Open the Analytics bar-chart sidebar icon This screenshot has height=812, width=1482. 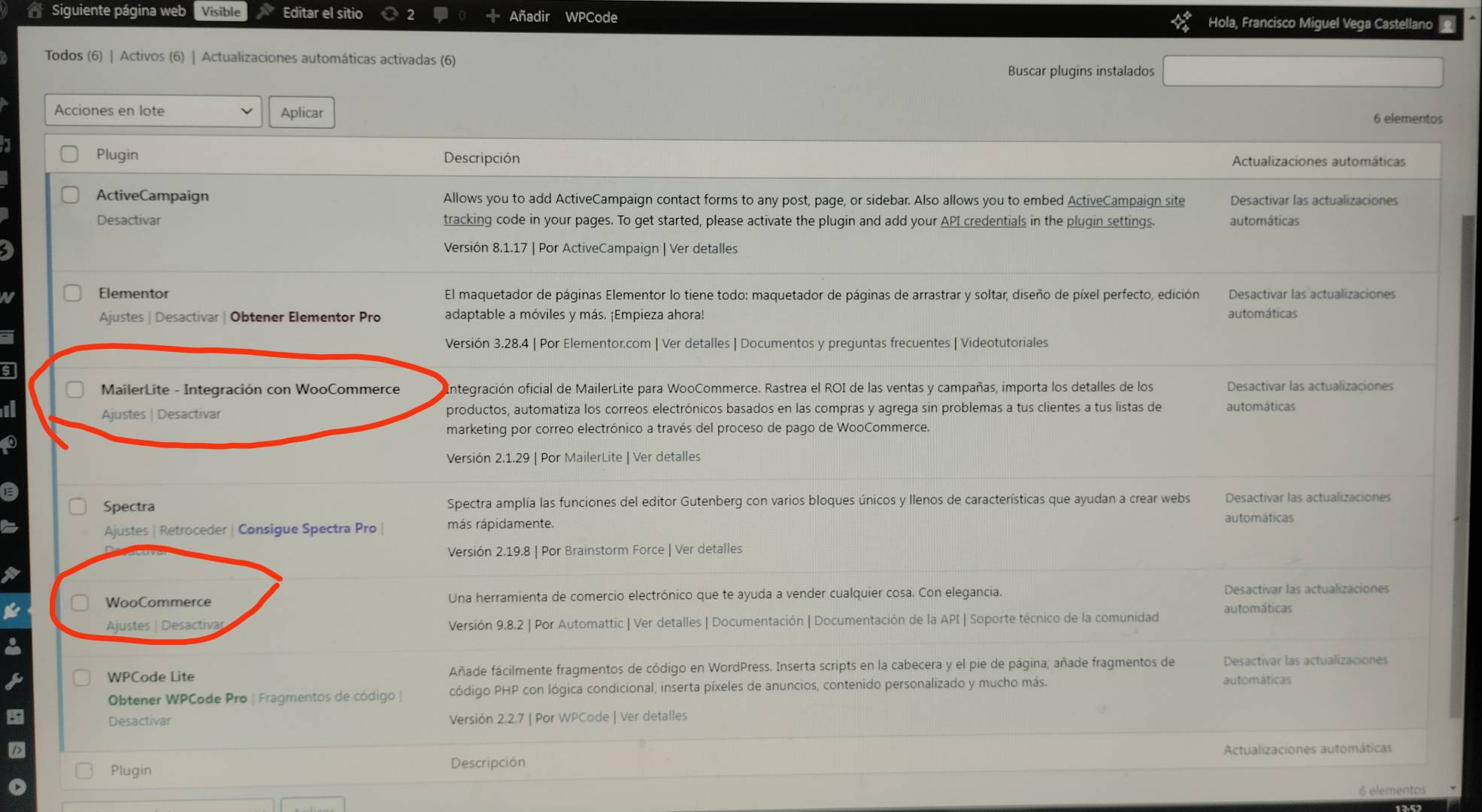[8, 409]
